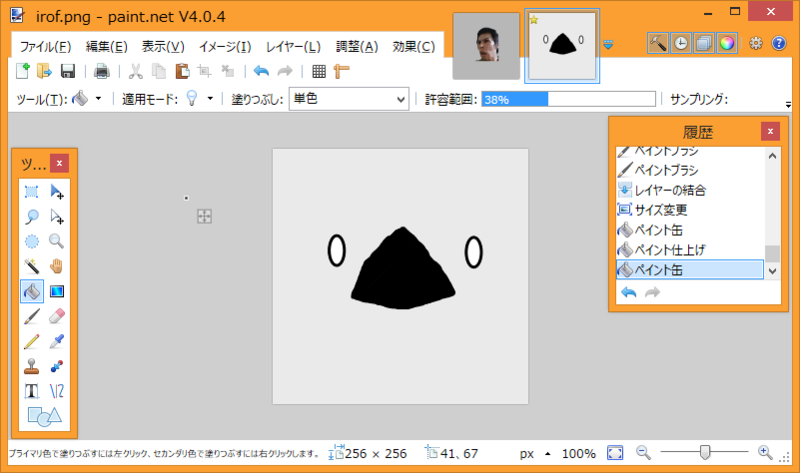
Task: Open the レイヤー(L) menu
Action: pyautogui.click(x=293, y=46)
